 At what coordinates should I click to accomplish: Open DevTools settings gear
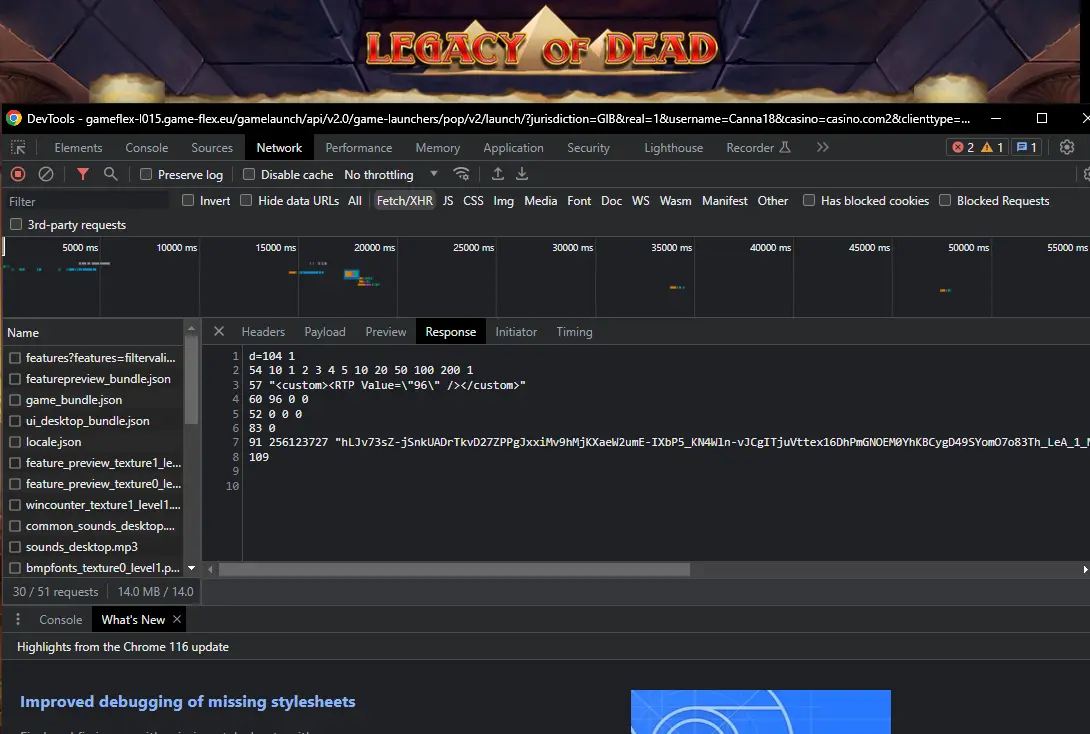point(1067,147)
